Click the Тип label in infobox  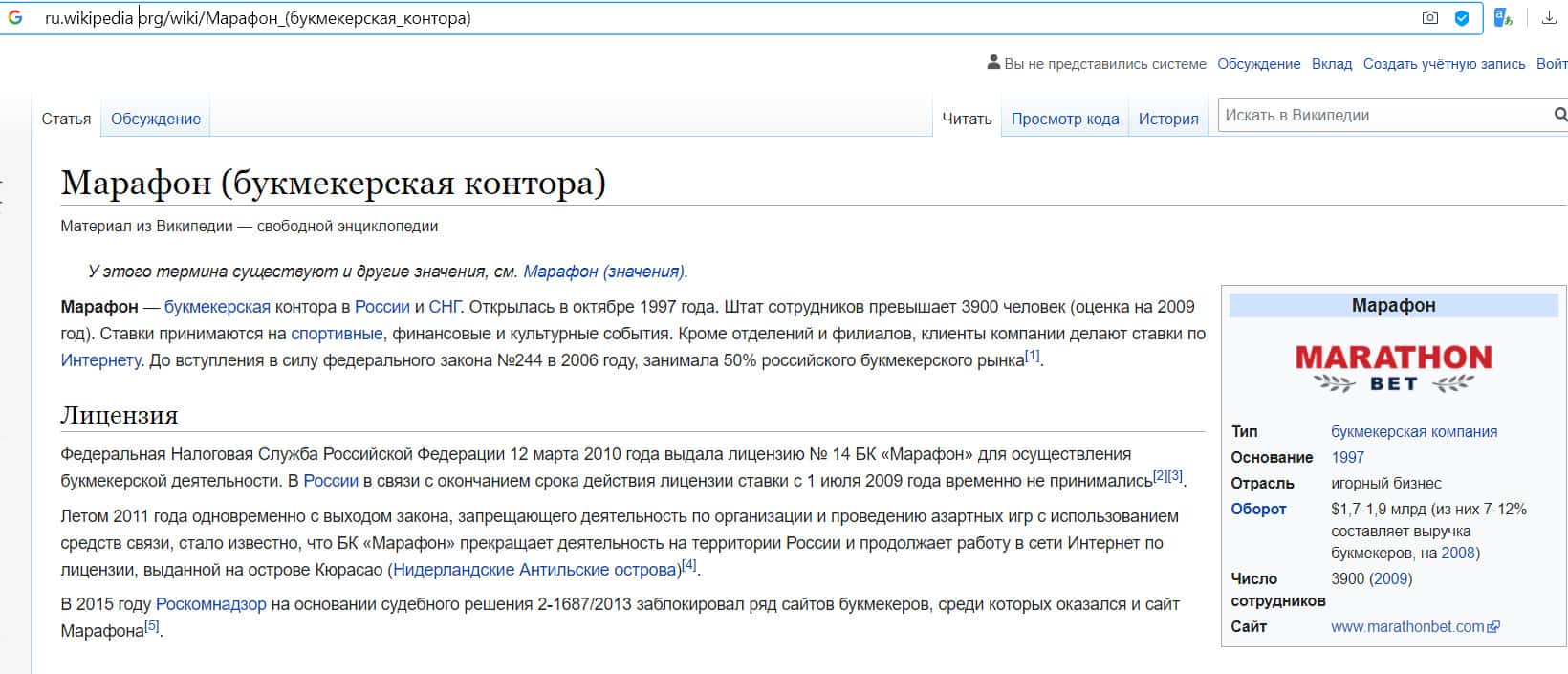click(1245, 431)
